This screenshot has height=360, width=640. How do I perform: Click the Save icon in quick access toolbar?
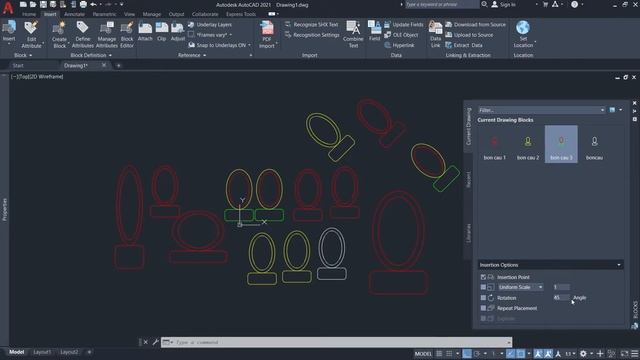coord(43,4)
